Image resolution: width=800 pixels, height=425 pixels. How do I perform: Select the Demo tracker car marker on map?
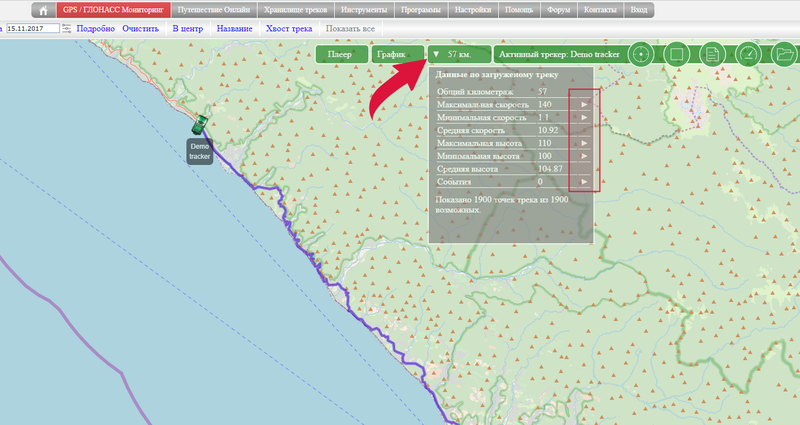tap(200, 124)
